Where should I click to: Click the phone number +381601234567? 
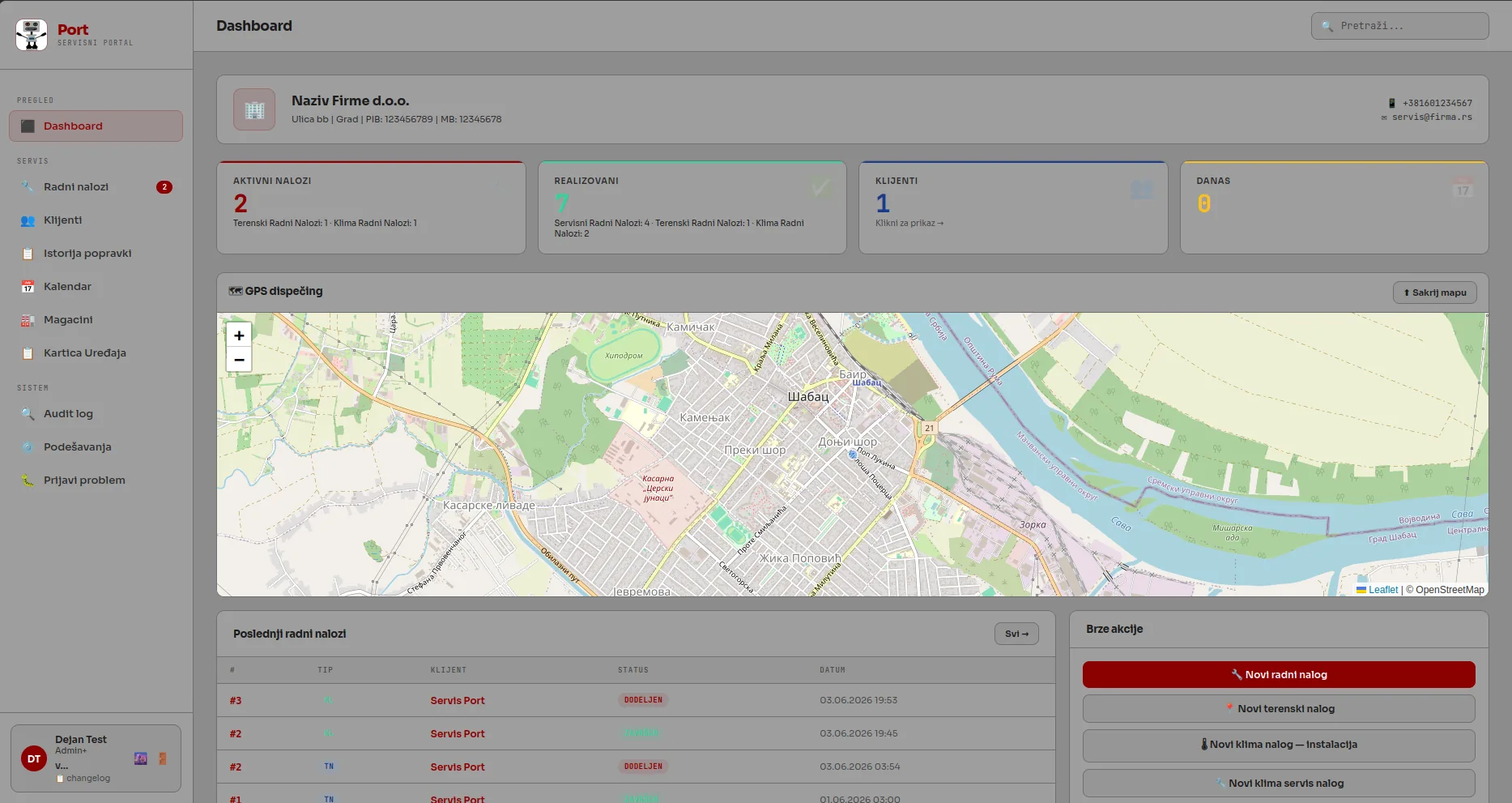(1437, 104)
